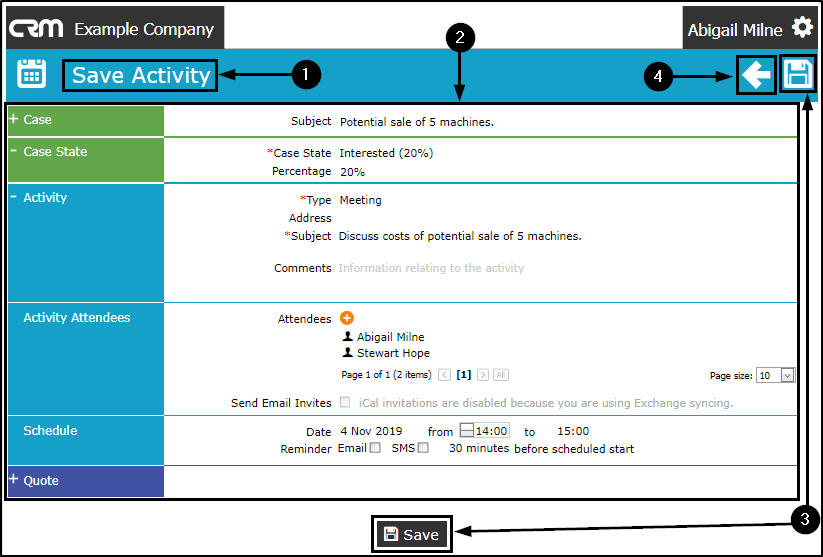Click the Save button at bottom
Viewport: 823px width, 557px height.
(x=411, y=535)
